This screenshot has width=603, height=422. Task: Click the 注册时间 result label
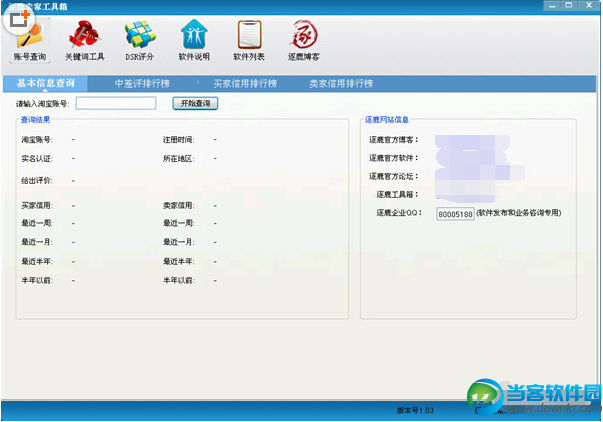pyautogui.click(x=179, y=140)
